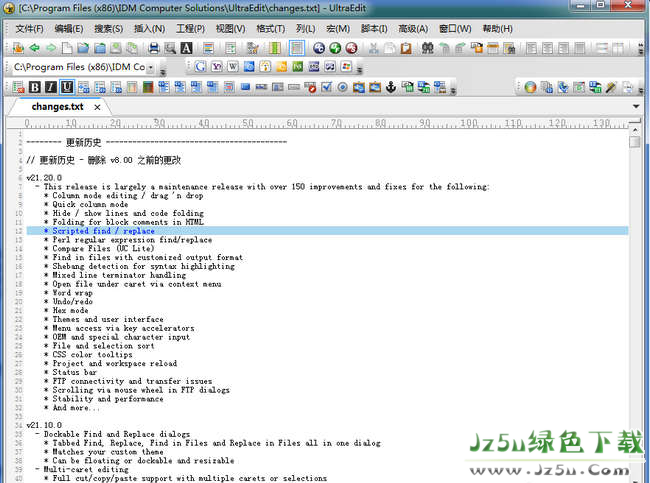Click the red round toolbar icon

coord(352,48)
